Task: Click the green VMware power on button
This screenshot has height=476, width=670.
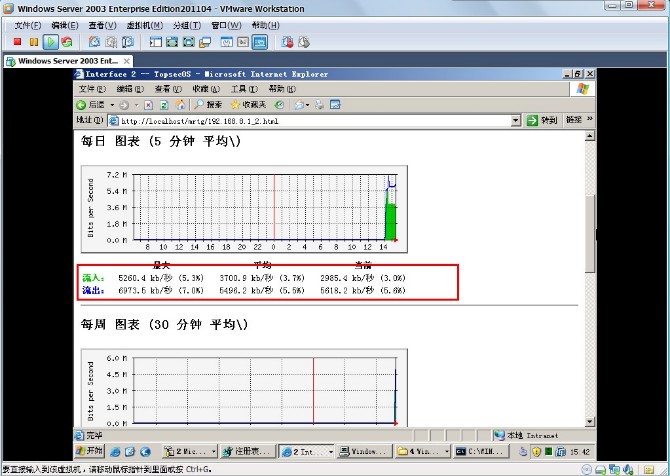Action: (x=50, y=42)
